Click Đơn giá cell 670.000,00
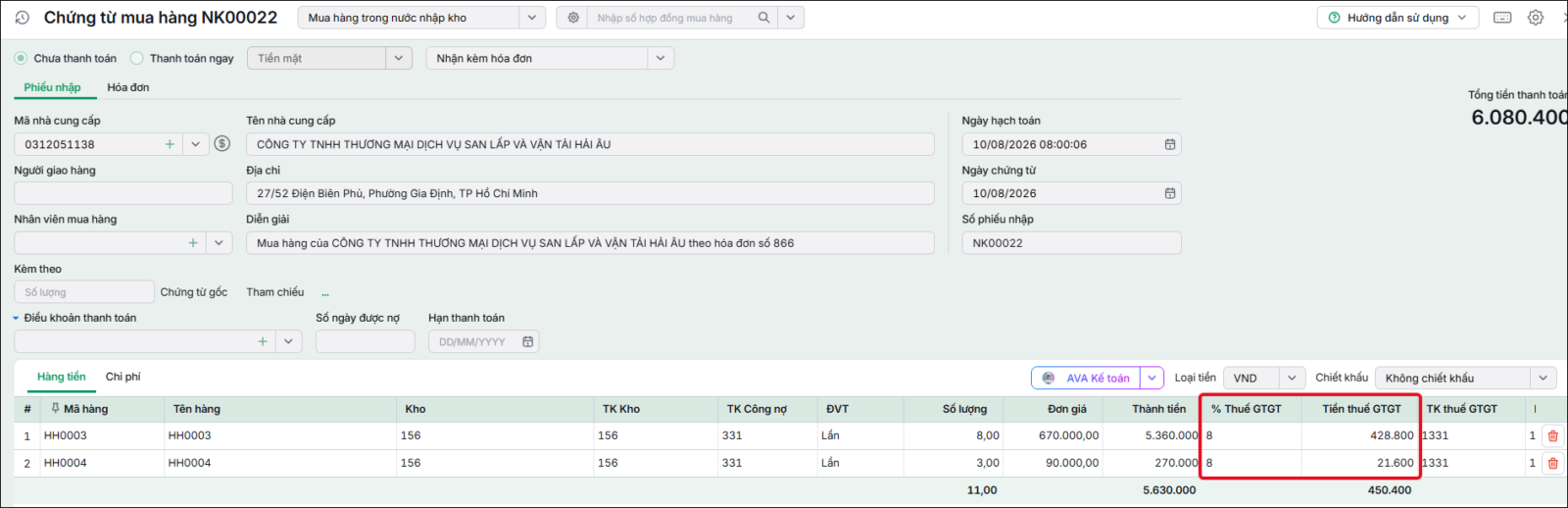 pyautogui.click(x=1053, y=435)
